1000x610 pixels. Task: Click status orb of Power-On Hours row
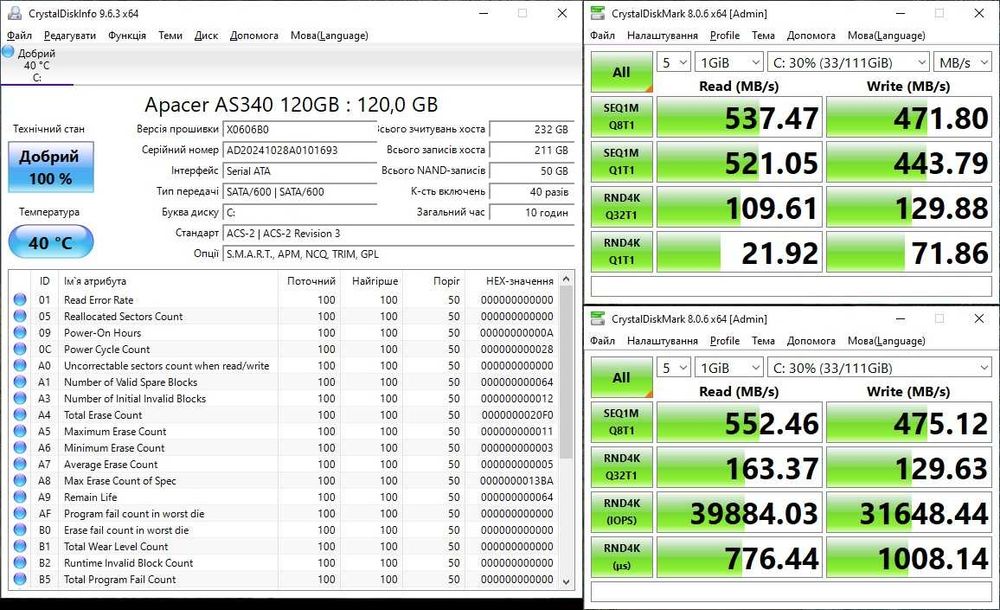pyautogui.click(x=20, y=332)
